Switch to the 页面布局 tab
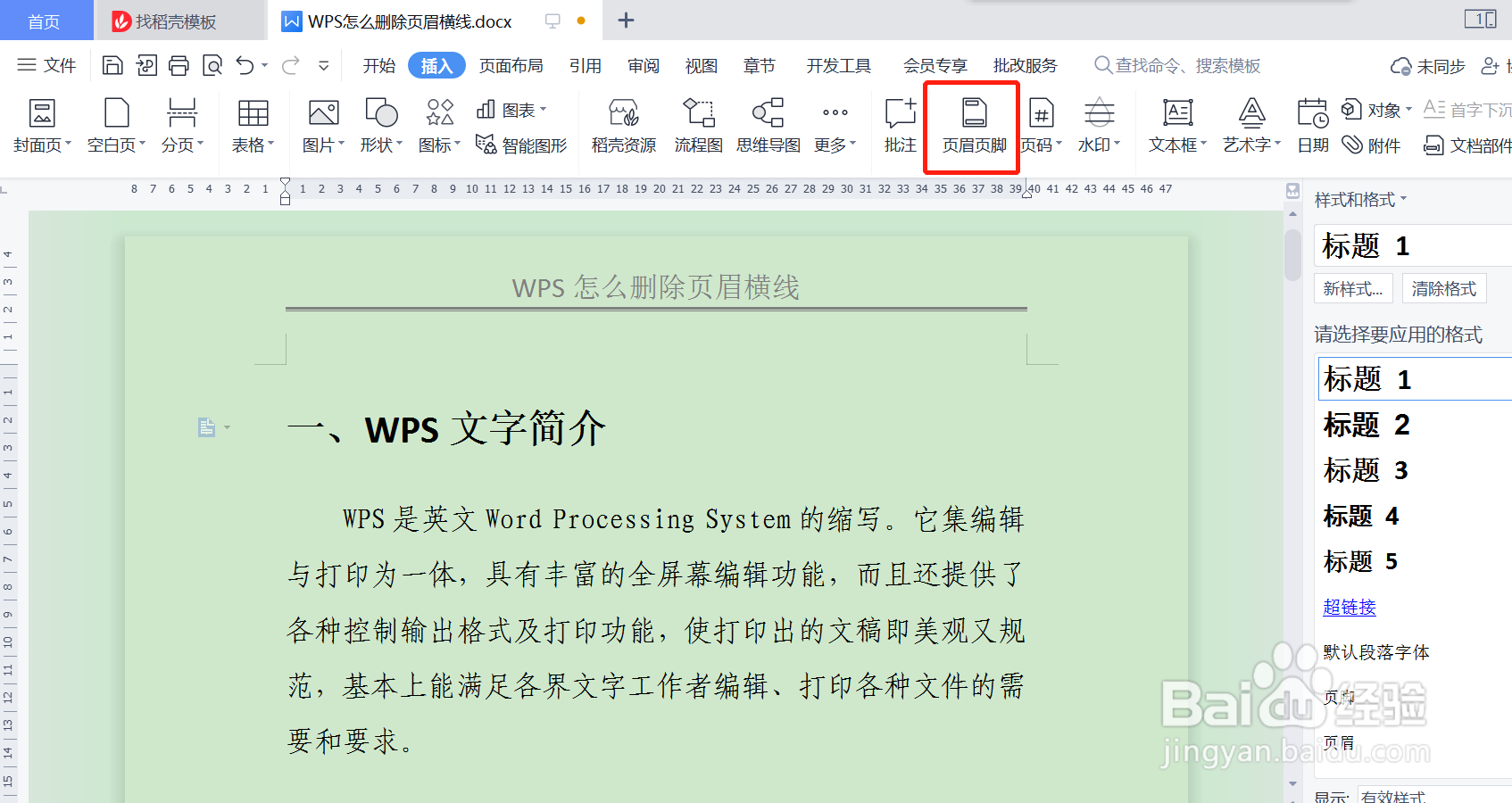 click(511, 65)
